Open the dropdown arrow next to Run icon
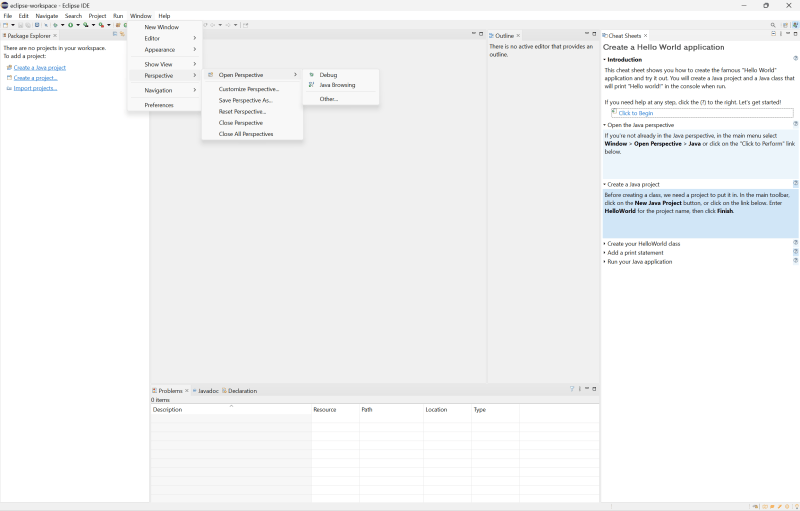The height and width of the screenshot is (511, 800). tap(78, 25)
